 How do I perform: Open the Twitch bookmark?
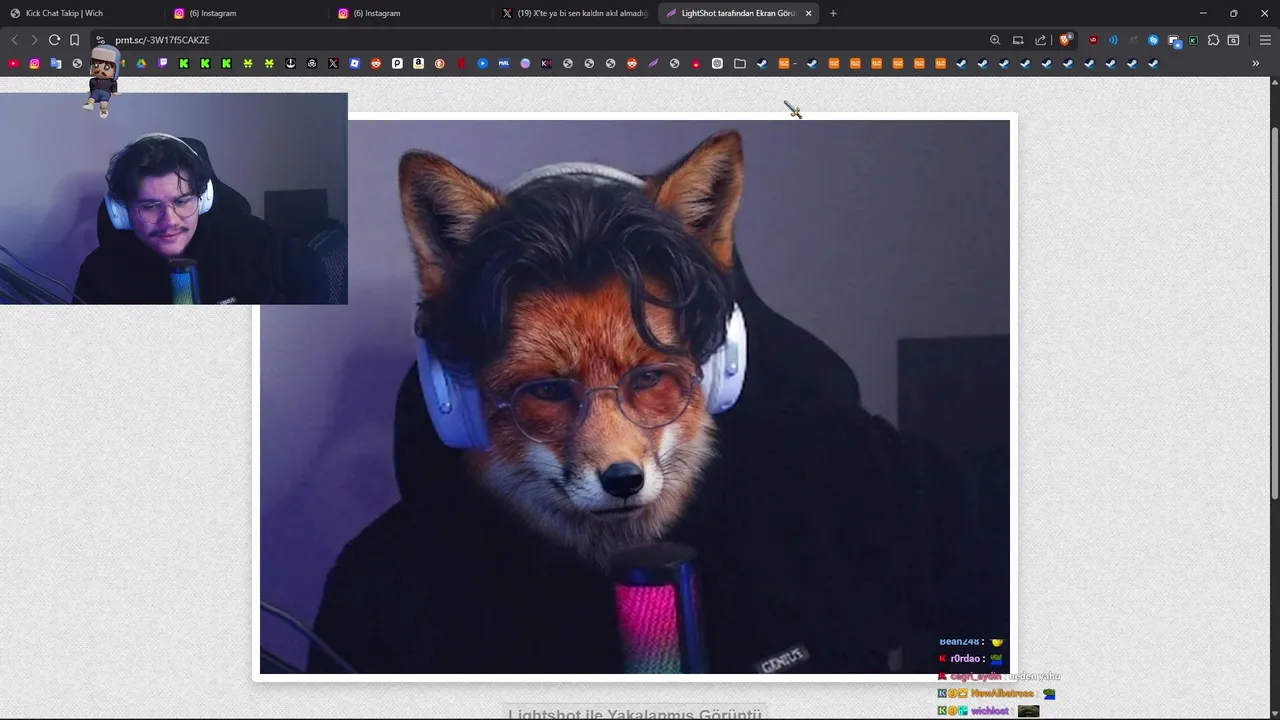tap(163, 63)
